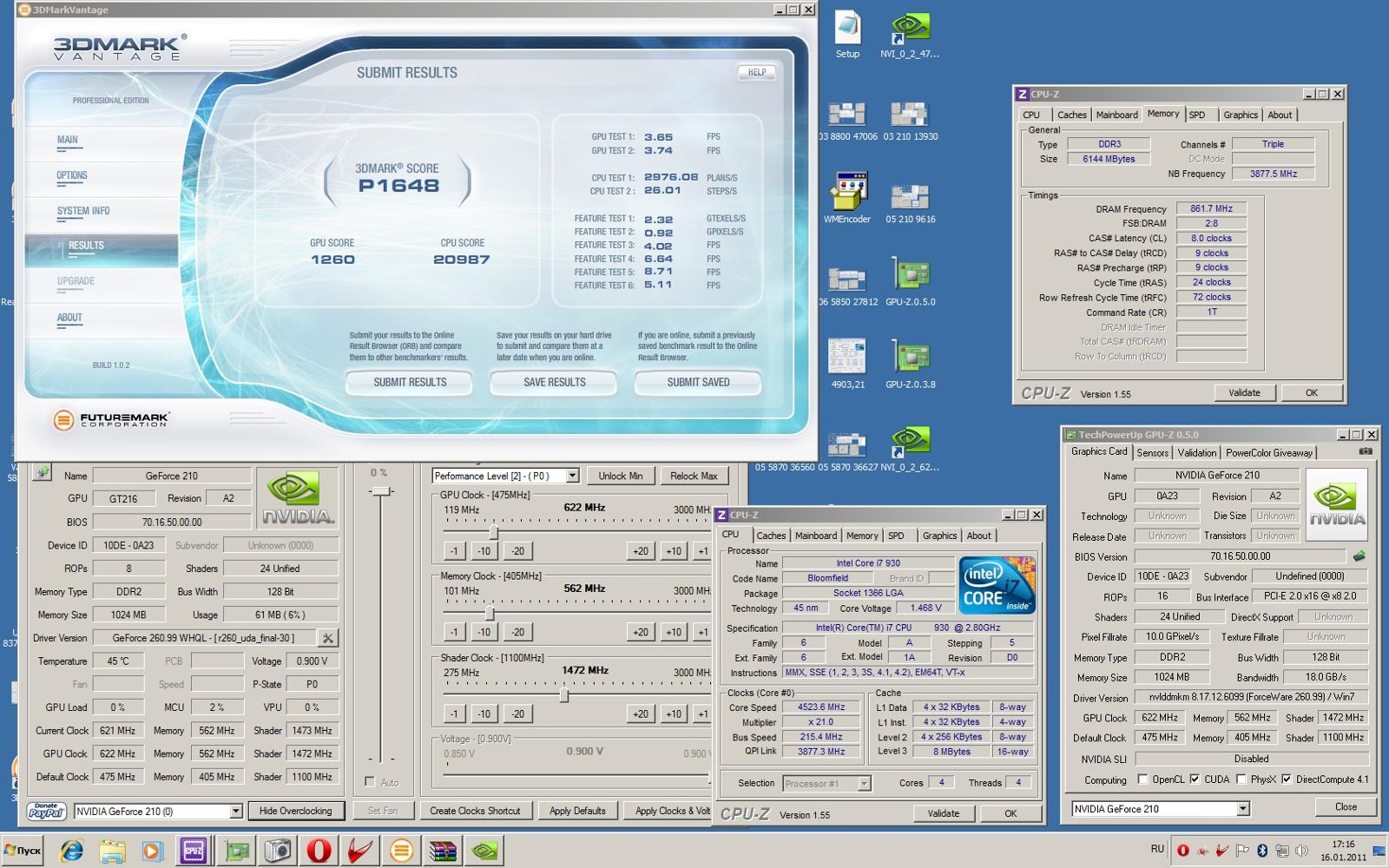This screenshot has width=1389, height=868.
Task: Select the '05 210 9616' desktop icon
Action: (x=910, y=204)
